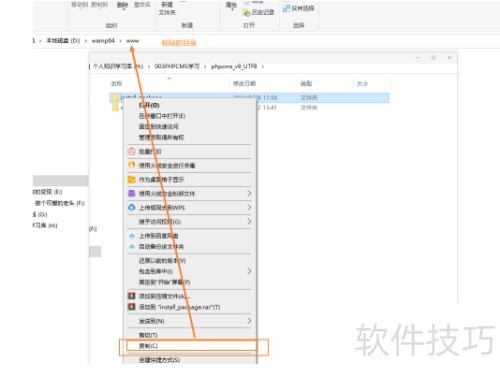
Task: Expand the 授予访问权限(G) submenu arrow
Action: pos(249,221)
